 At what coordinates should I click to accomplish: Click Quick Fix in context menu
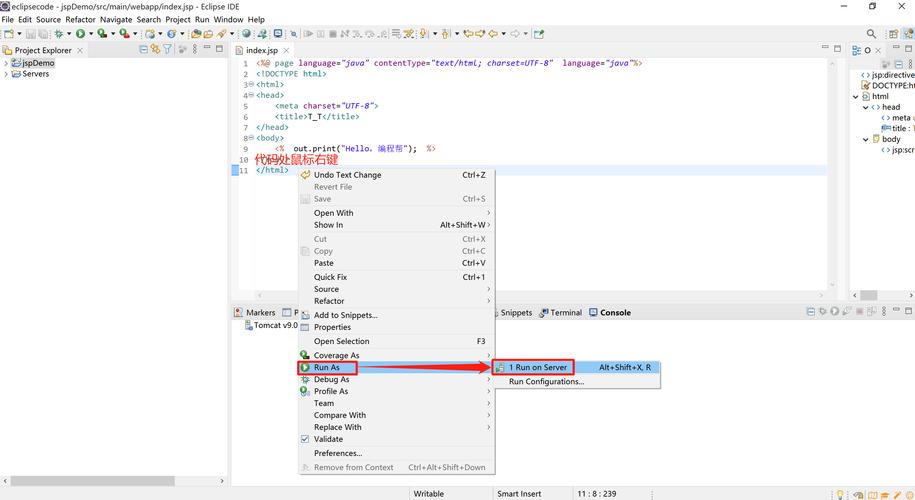(x=396, y=277)
